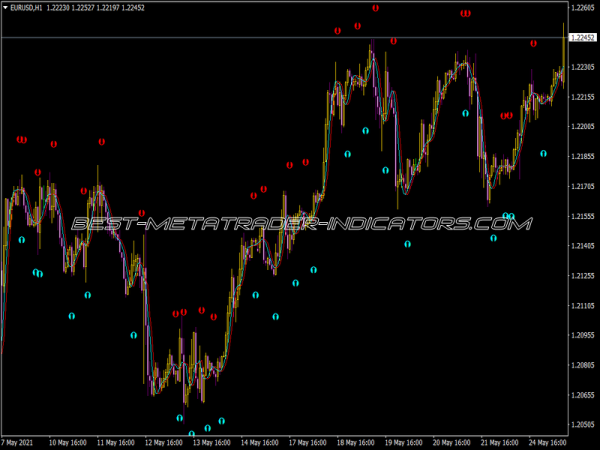The image size is (600, 450).
Task: Click the triangle arrow beside EURUSD,H1
Action: [5, 7]
